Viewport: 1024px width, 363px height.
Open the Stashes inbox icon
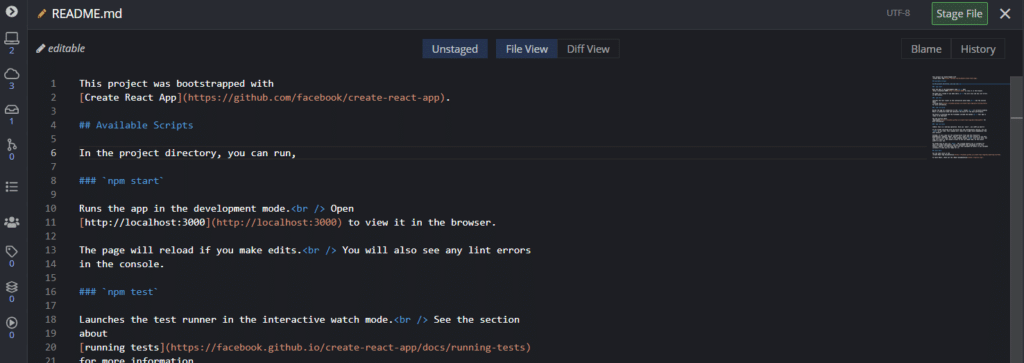tap(11, 109)
